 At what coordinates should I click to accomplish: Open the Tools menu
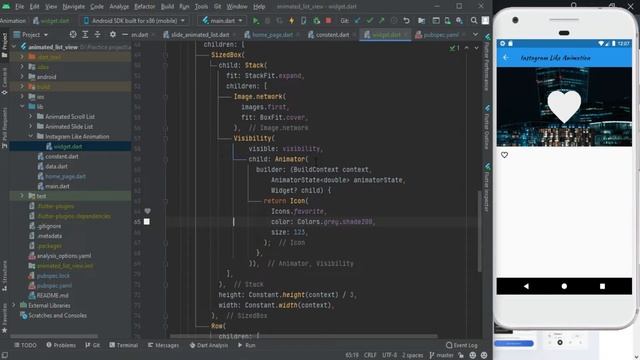[x=201, y=7]
